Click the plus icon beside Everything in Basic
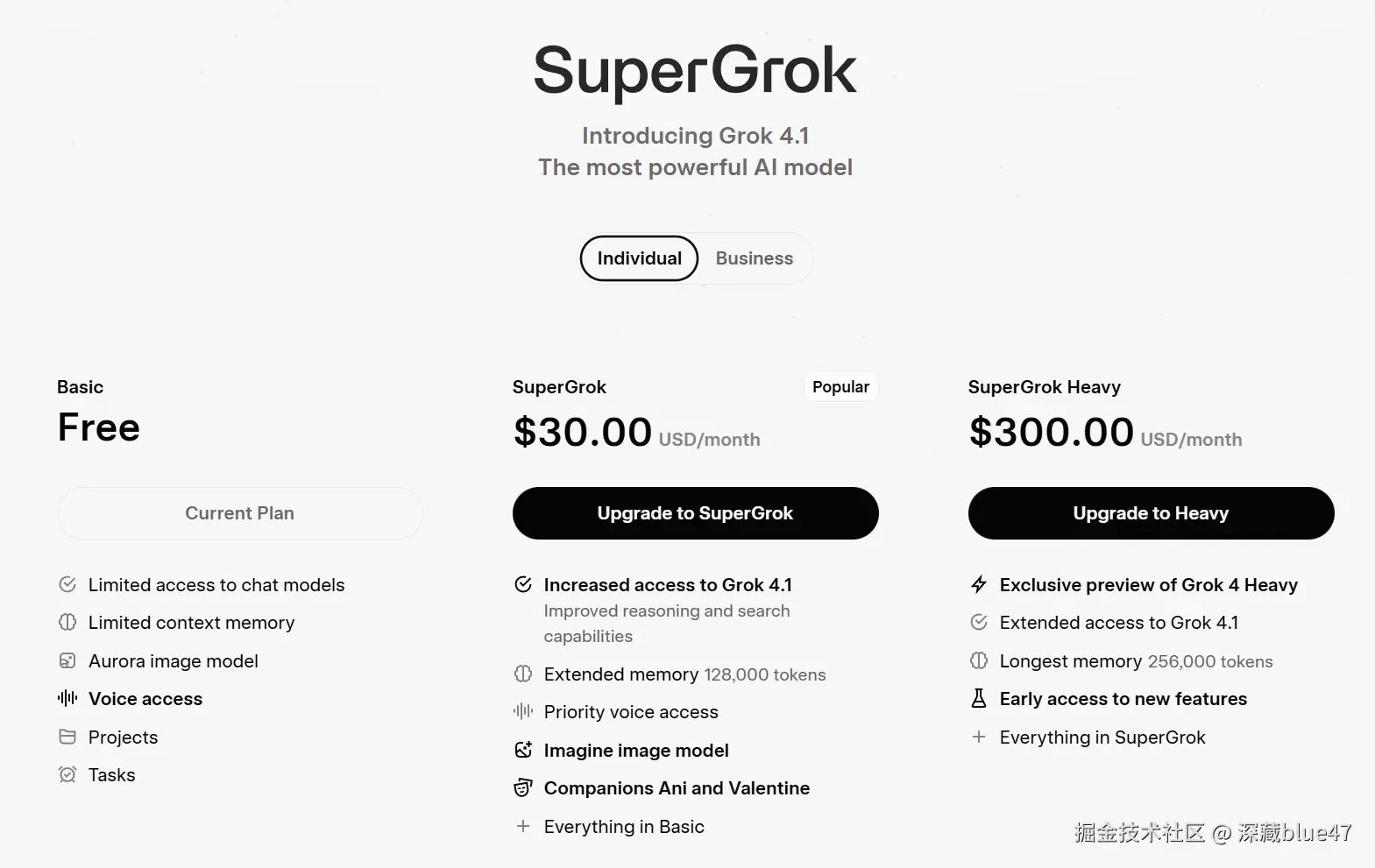Viewport: 1375px width, 868px height. point(523,826)
